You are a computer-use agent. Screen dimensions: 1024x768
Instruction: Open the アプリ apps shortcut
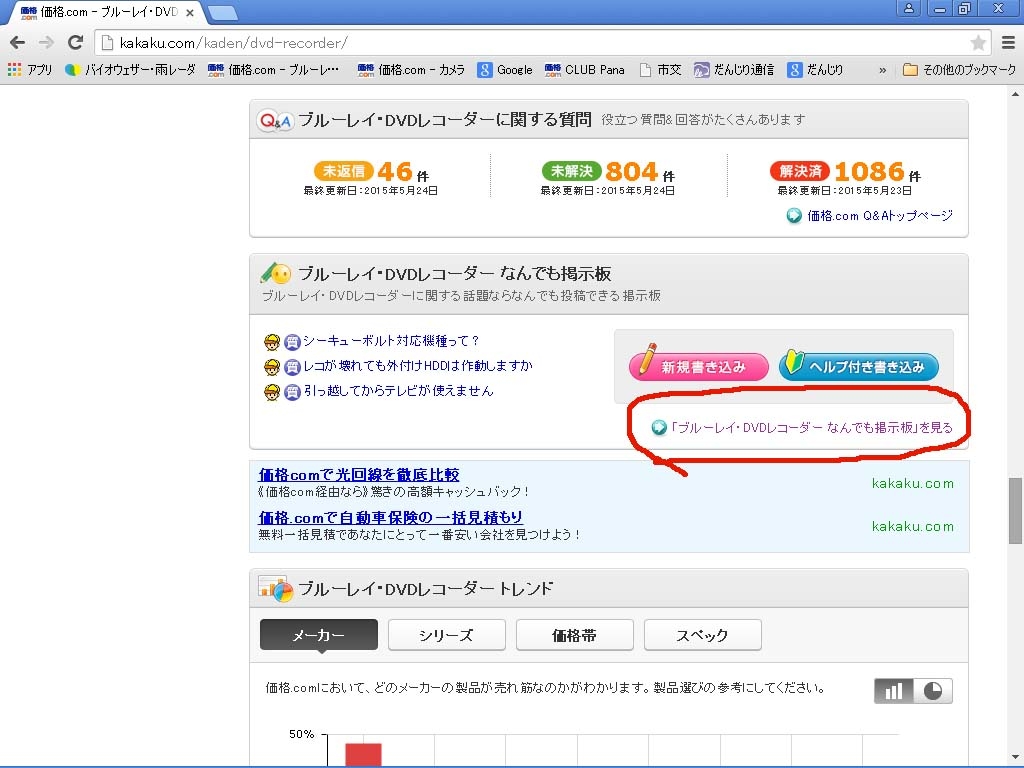(x=30, y=69)
